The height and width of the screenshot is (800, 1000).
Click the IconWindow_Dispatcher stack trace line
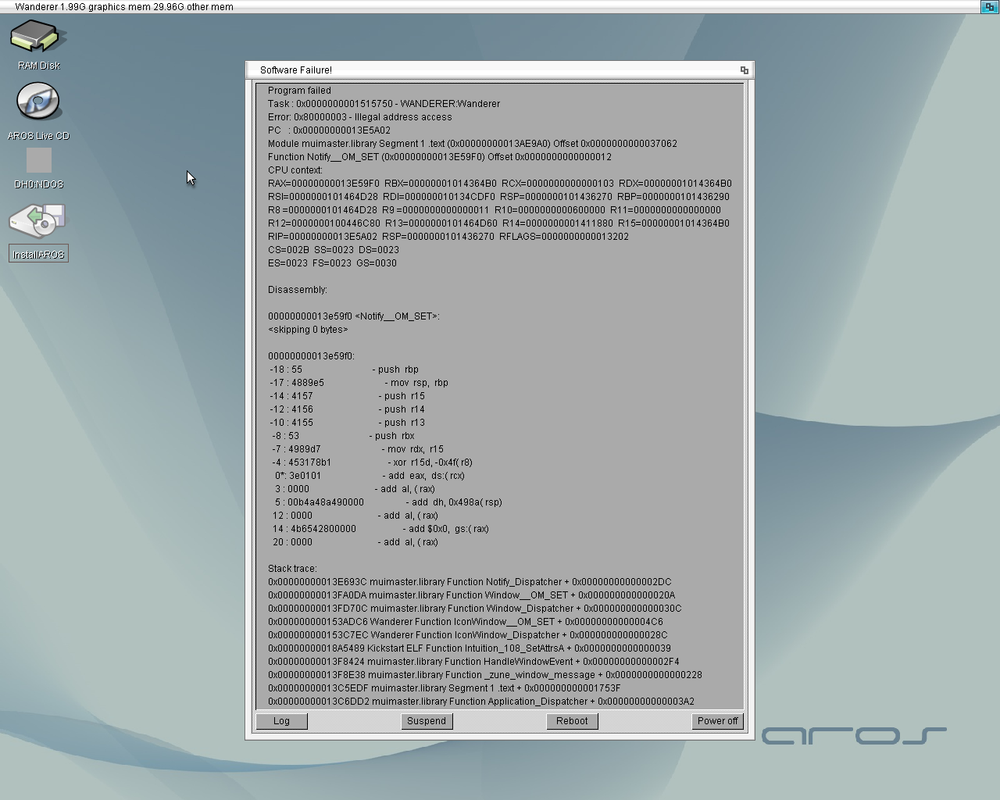(467, 635)
